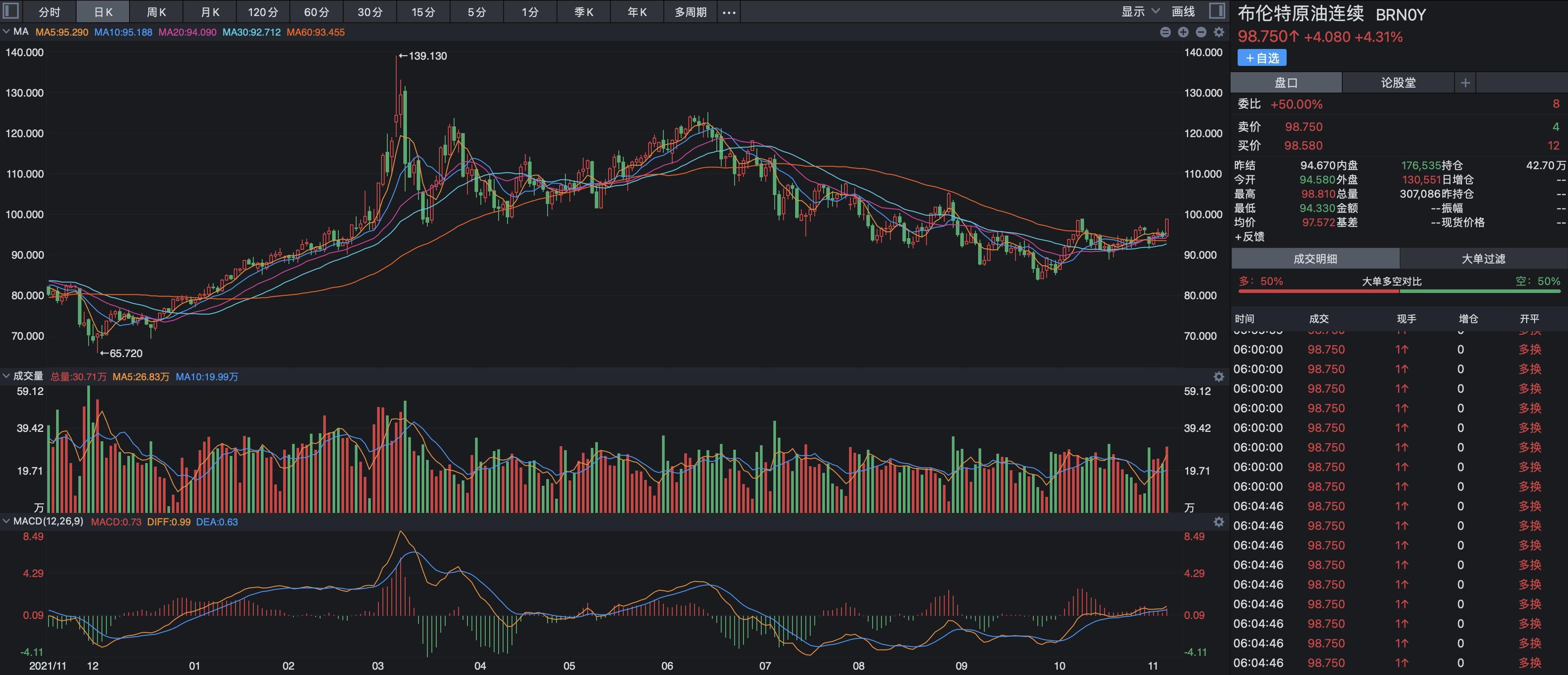Click the 大单多空对比 ratio bar
This screenshot has width=1568, height=675.
pyautogui.click(x=1399, y=292)
